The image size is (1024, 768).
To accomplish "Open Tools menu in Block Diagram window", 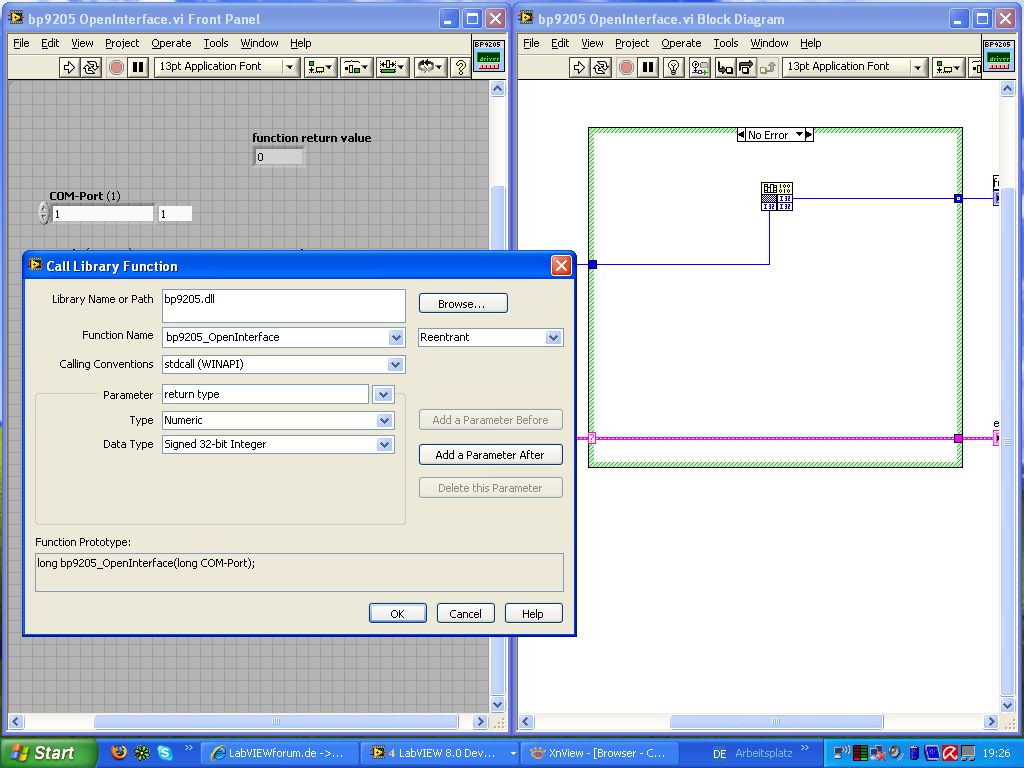I will coord(726,43).
